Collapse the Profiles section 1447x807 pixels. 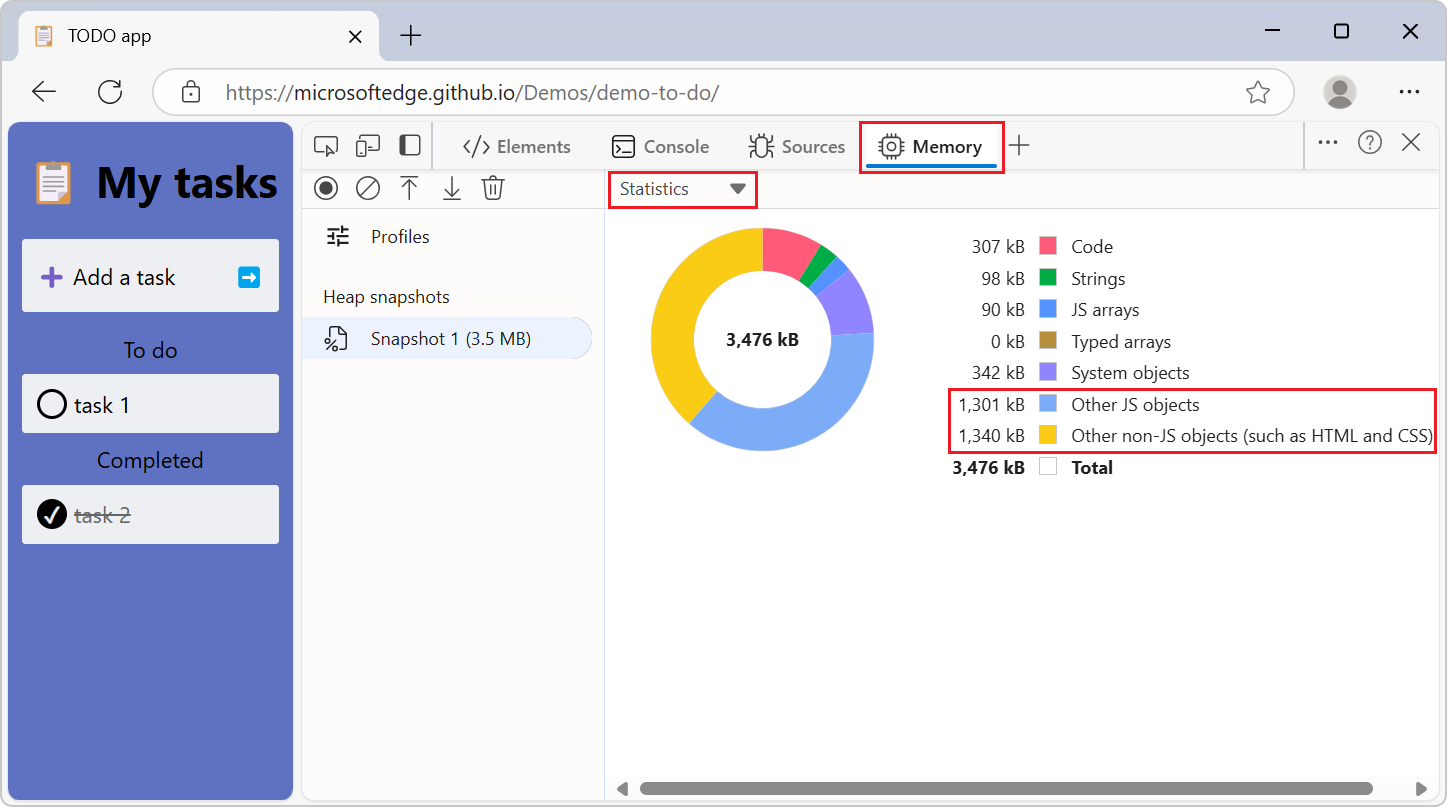[x=400, y=236]
